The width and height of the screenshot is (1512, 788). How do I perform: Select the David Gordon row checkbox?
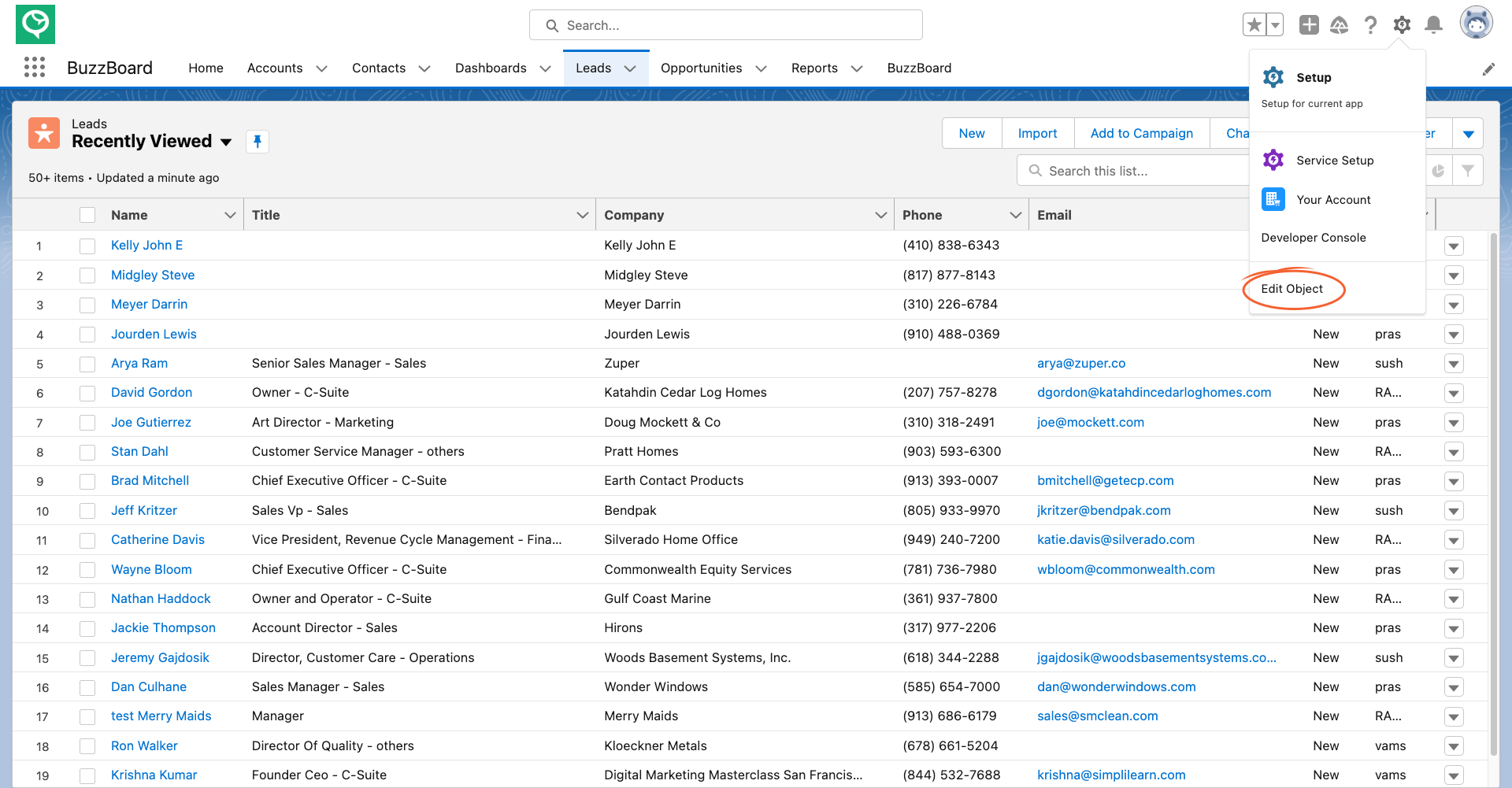pos(87,393)
